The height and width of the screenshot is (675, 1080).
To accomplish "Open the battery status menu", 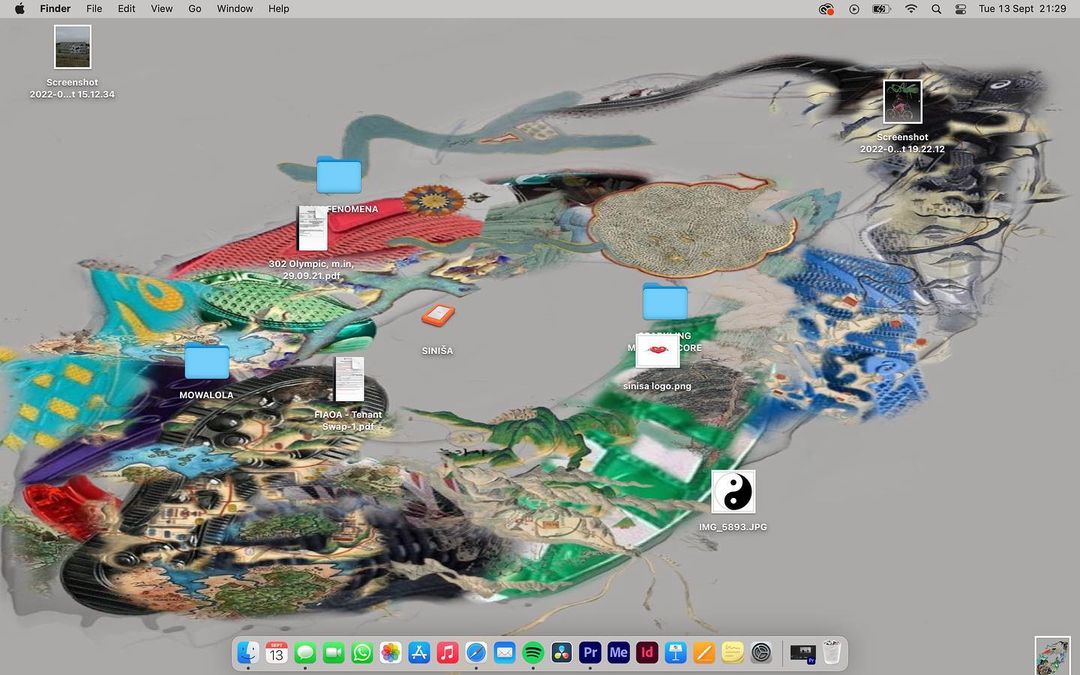I will [x=881, y=9].
